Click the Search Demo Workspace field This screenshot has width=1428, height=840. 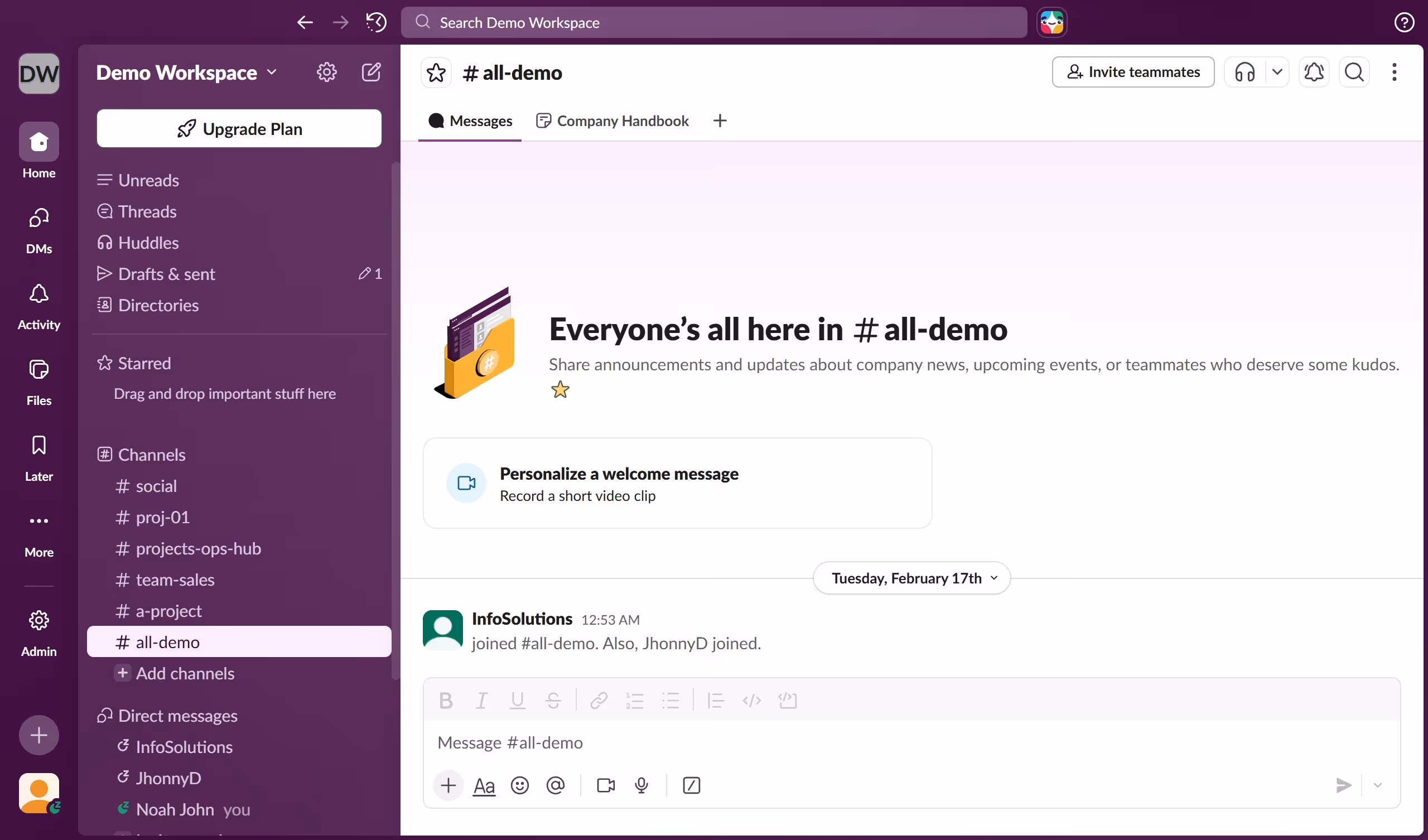(x=714, y=23)
